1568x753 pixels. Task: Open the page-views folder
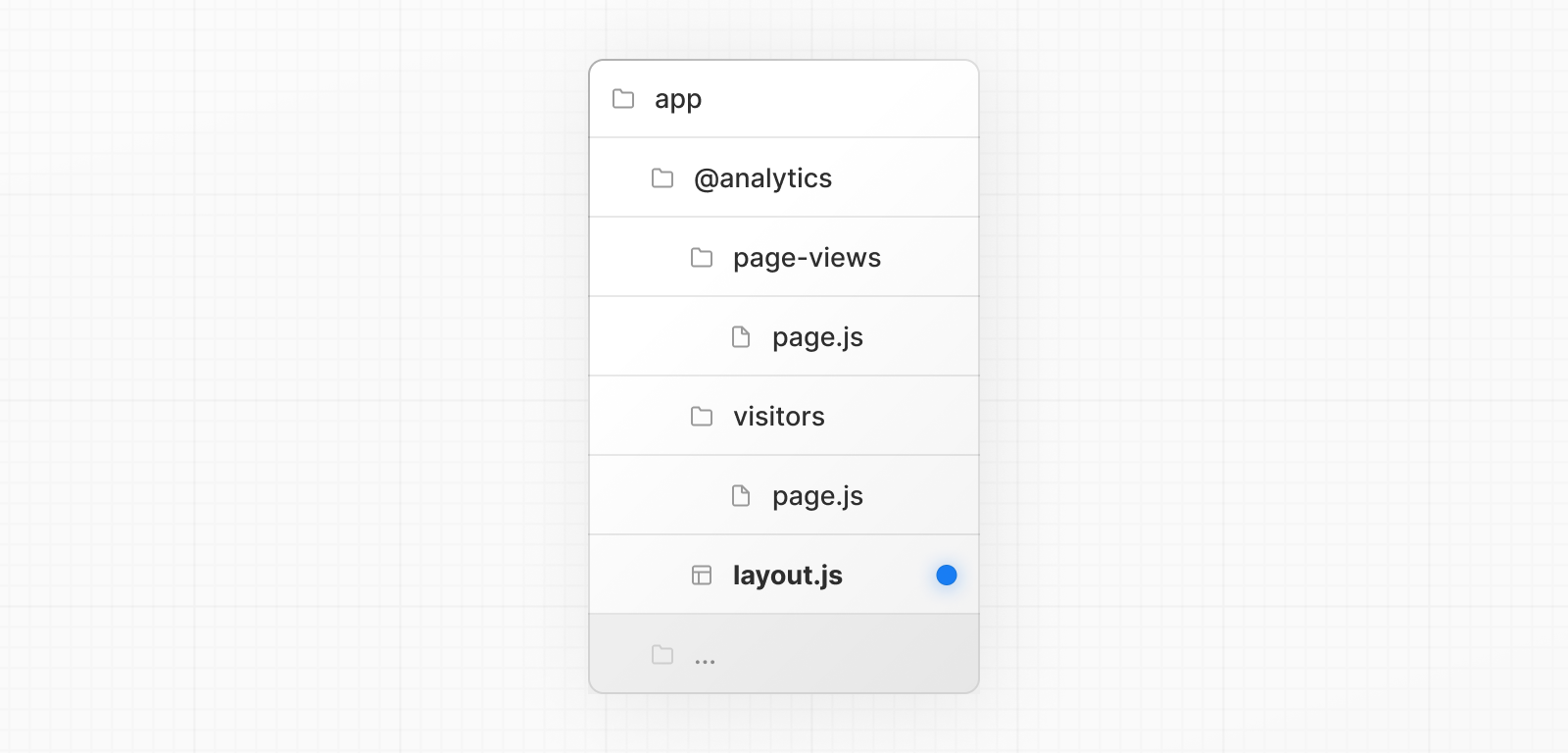click(807, 258)
